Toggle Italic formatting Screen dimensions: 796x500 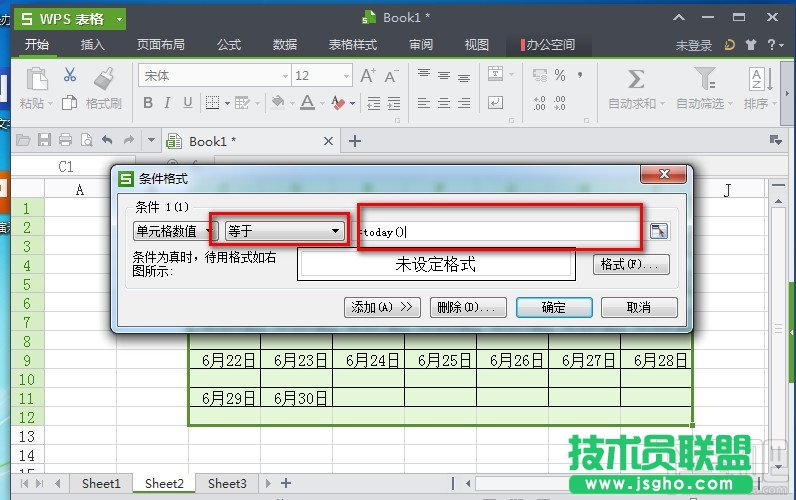coord(167,103)
